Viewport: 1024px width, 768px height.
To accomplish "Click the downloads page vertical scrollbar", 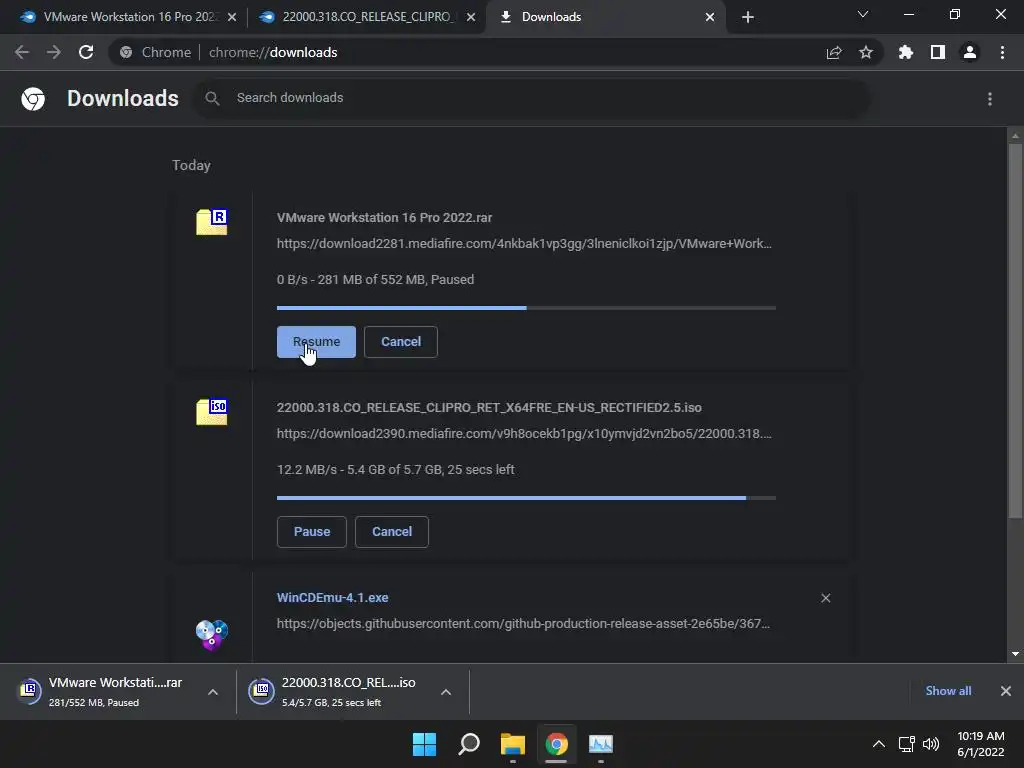I will (1015, 330).
